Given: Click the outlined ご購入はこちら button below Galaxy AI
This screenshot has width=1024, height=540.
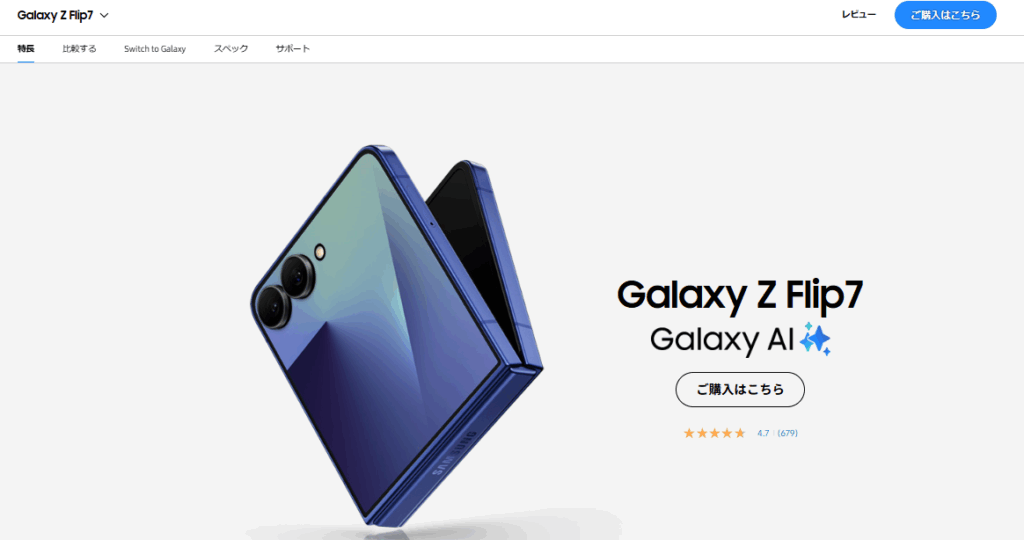Looking at the screenshot, I should [740, 390].
